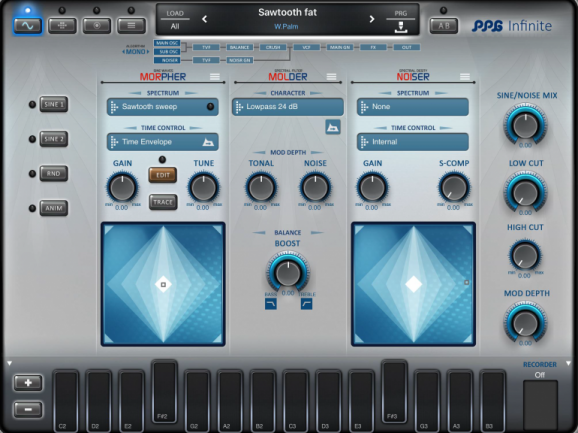Change MONO algorithm with left arrow
The image size is (578, 433).
click(x=123, y=52)
